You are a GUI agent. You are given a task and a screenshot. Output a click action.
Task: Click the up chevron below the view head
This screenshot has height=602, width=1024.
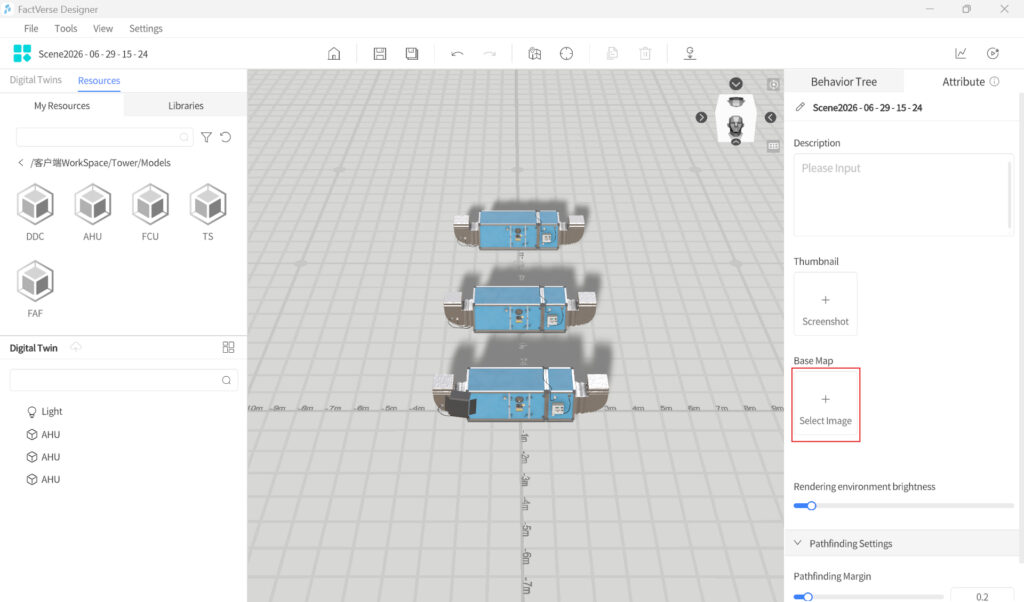click(x=736, y=142)
